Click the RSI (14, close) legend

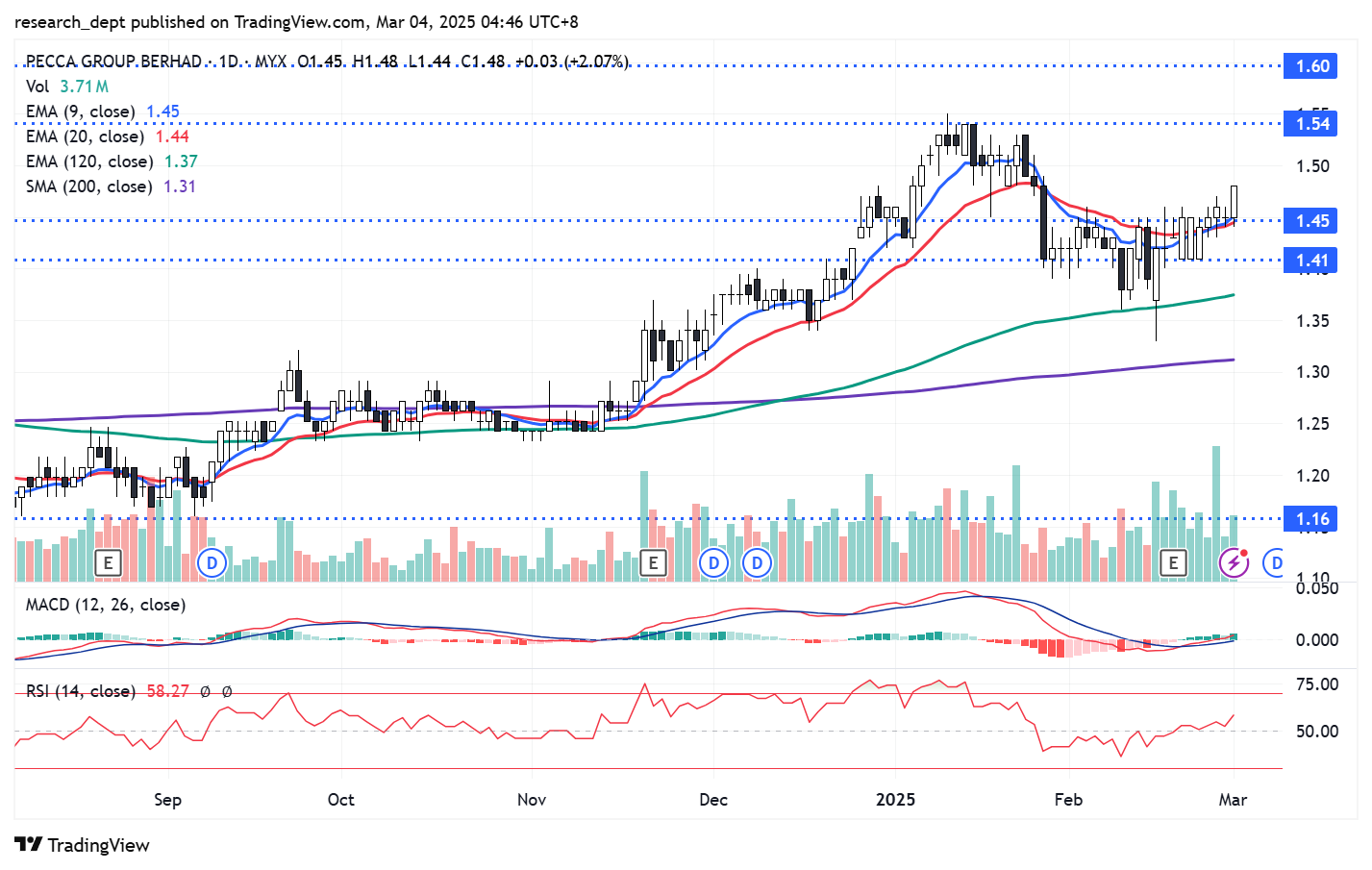(x=80, y=691)
